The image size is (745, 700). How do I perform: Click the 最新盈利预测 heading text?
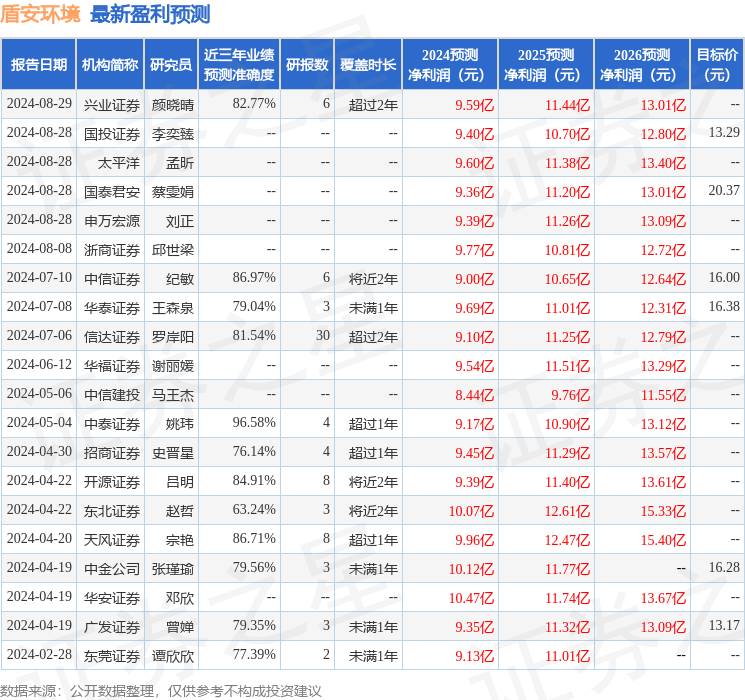click(x=150, y=14)
